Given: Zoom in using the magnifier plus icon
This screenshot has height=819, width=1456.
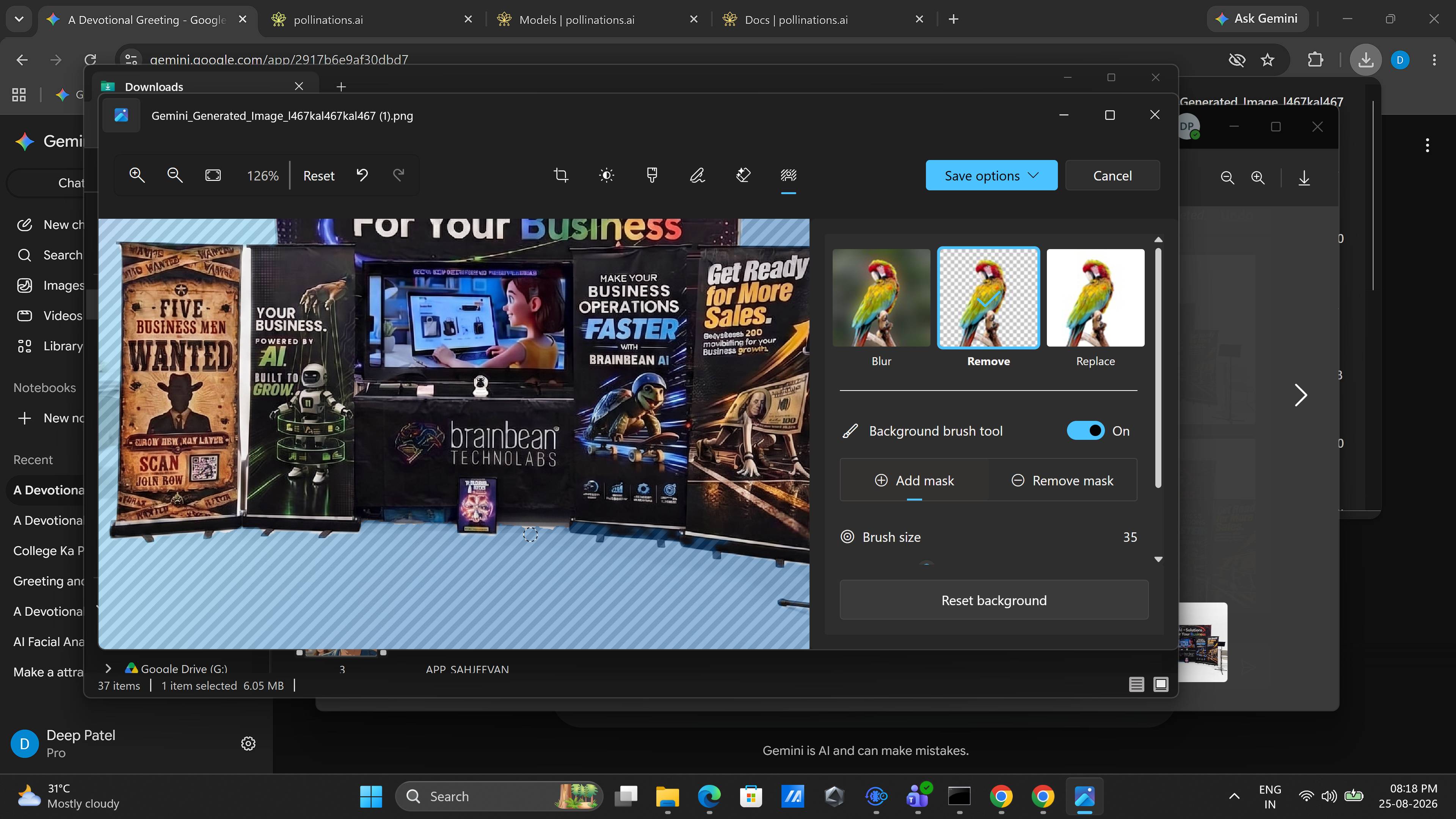Looking at the screenshot, I should click(x=137, y=175).
